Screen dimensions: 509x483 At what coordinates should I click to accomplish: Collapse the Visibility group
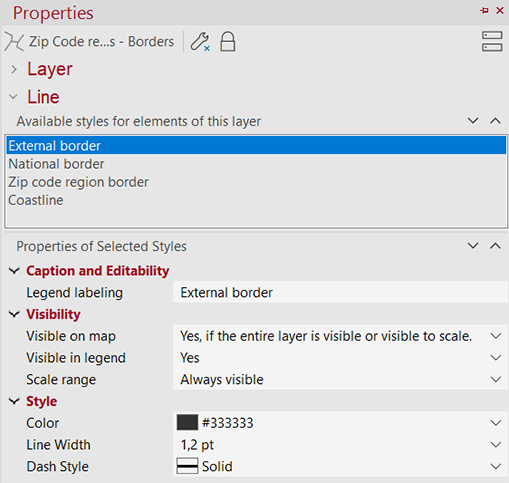tap(14, 314)
